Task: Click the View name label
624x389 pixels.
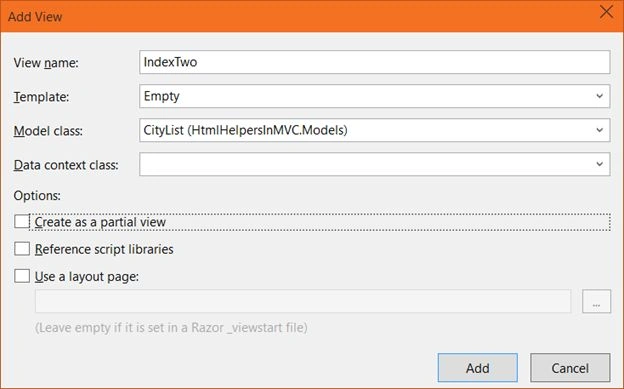Action: (x=46, y=63)
